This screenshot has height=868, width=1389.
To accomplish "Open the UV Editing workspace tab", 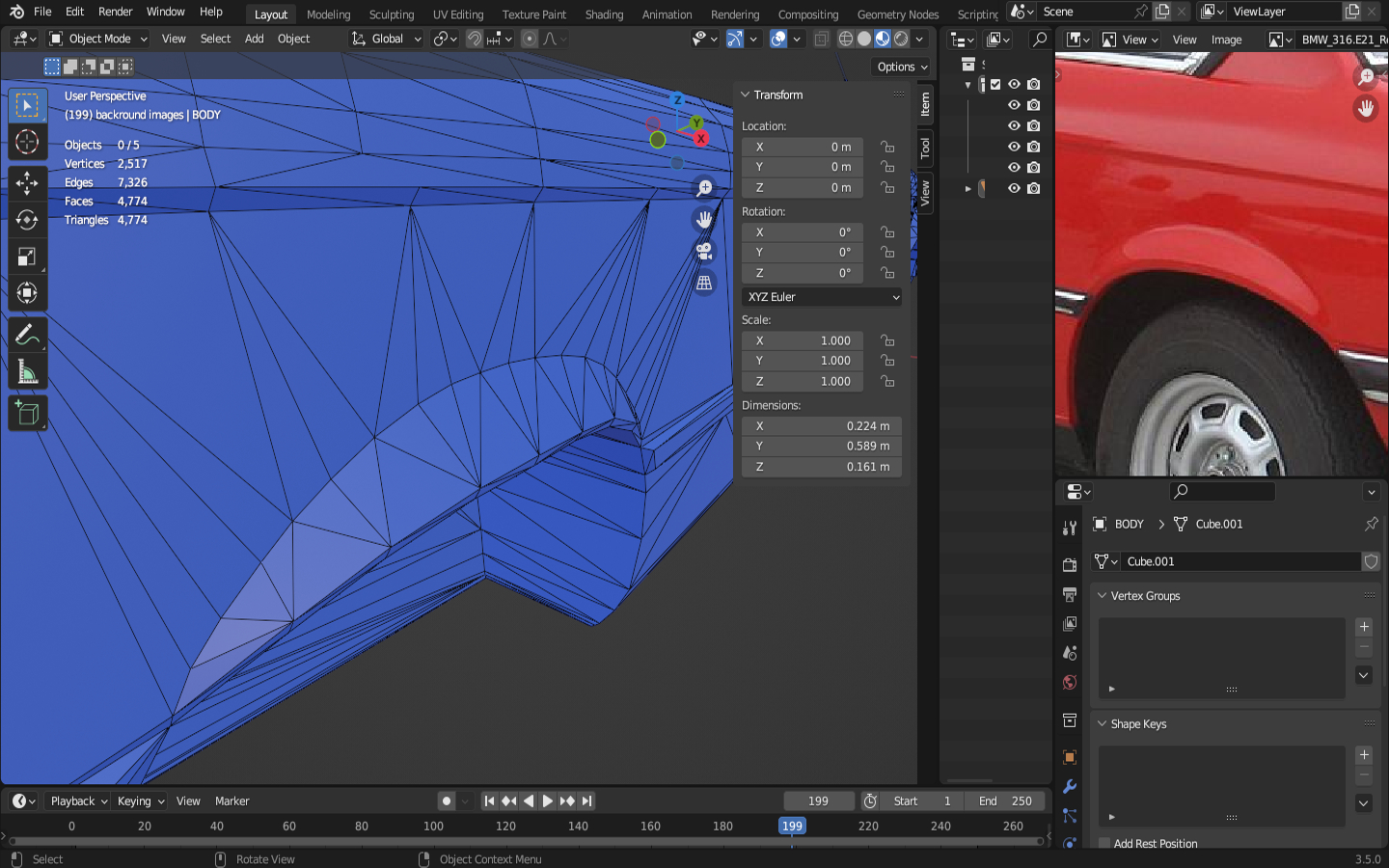I will pos(458,14).
